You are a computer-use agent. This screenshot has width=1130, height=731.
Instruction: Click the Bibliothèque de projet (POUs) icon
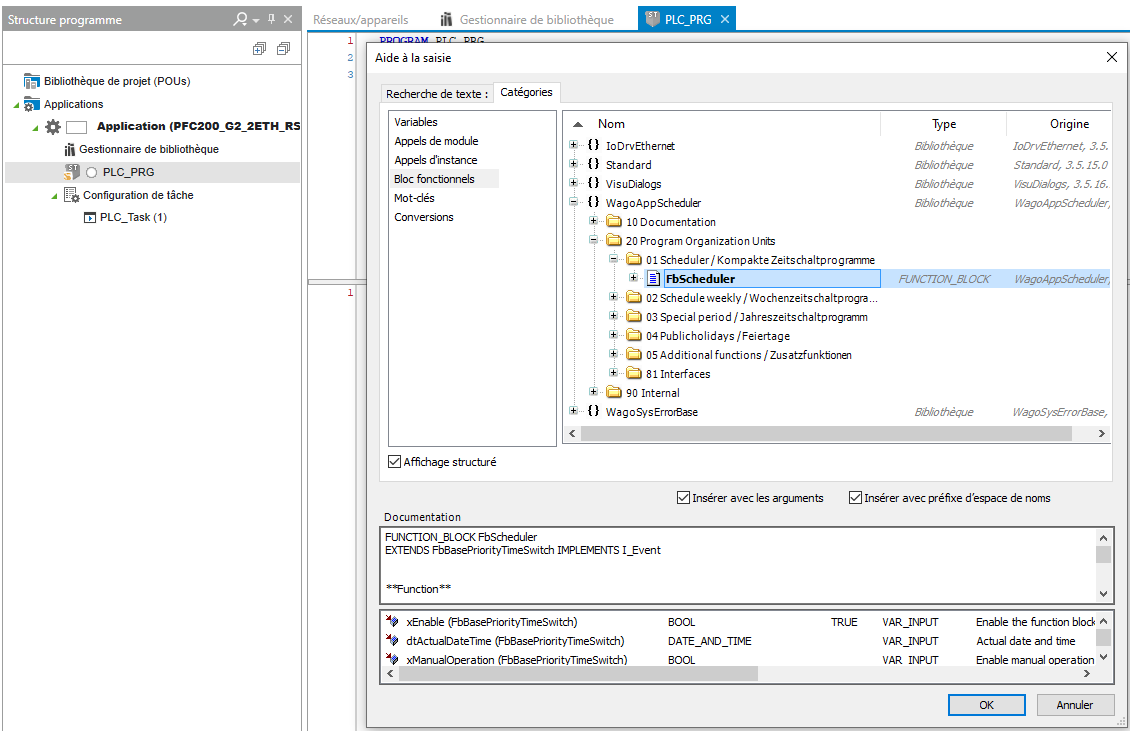pyautogui.click(x=31, y=81)
